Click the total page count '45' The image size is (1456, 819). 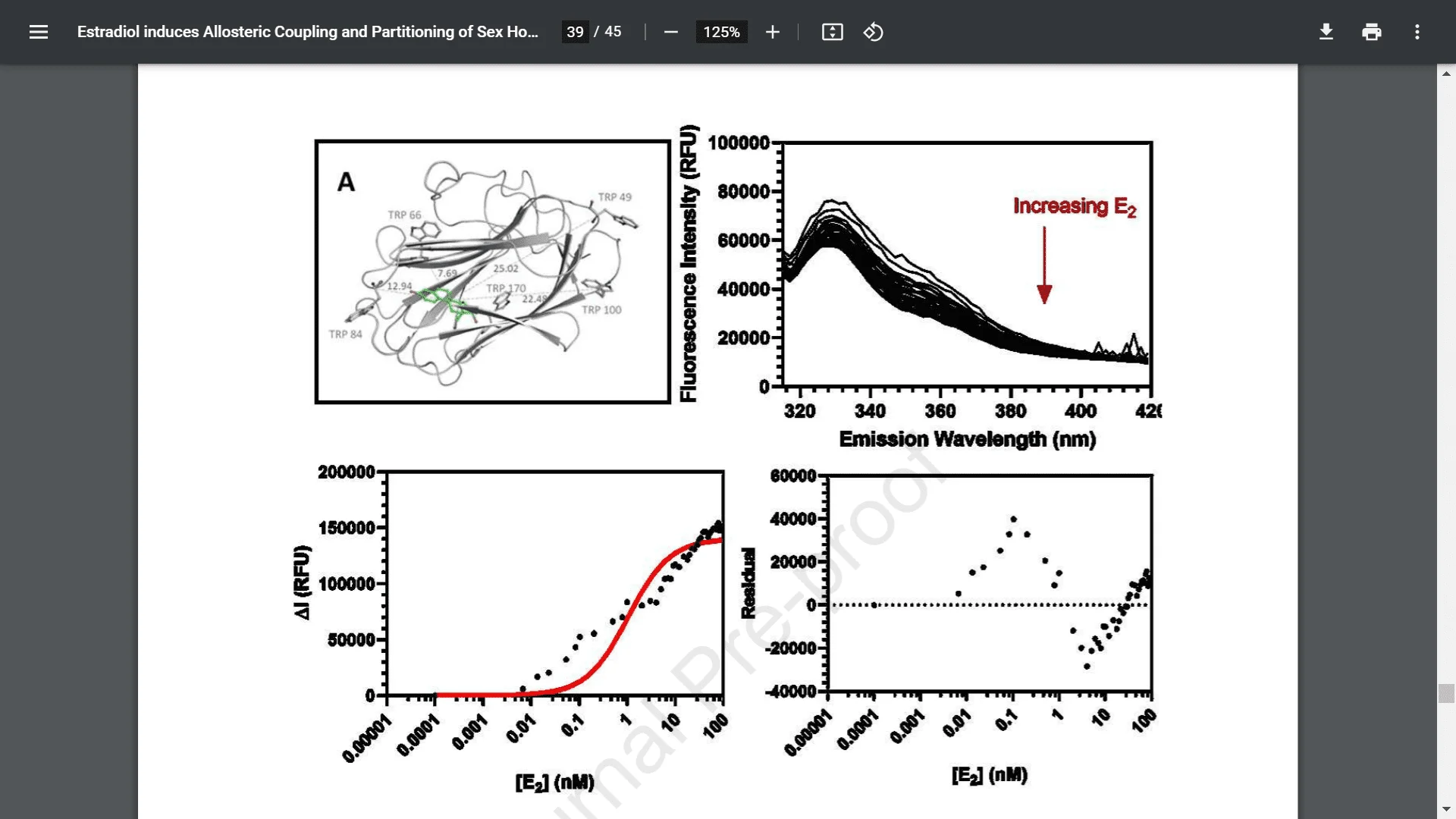coord(613,32)
